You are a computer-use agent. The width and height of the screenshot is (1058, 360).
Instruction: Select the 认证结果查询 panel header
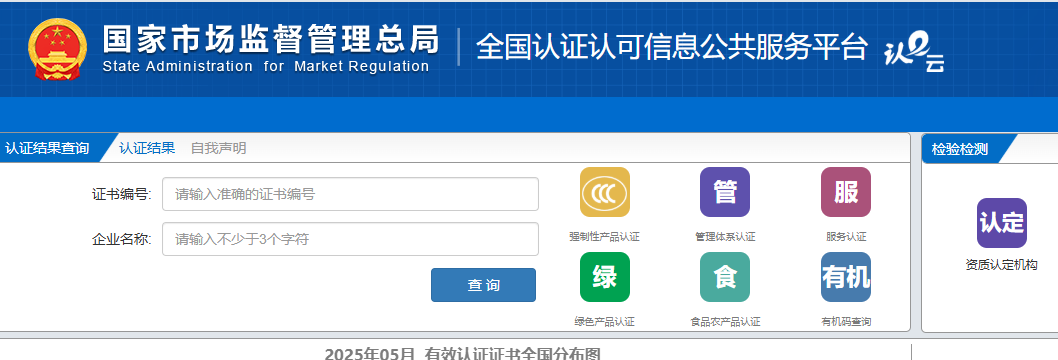47,148
